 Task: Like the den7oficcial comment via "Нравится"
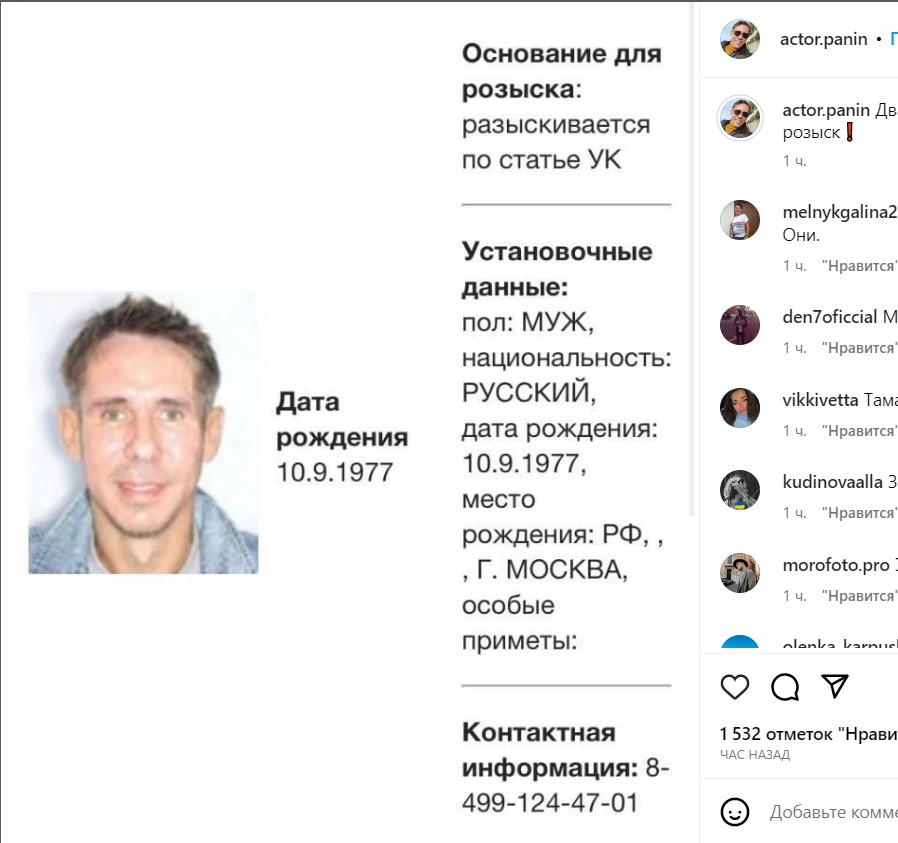[860, 348]
